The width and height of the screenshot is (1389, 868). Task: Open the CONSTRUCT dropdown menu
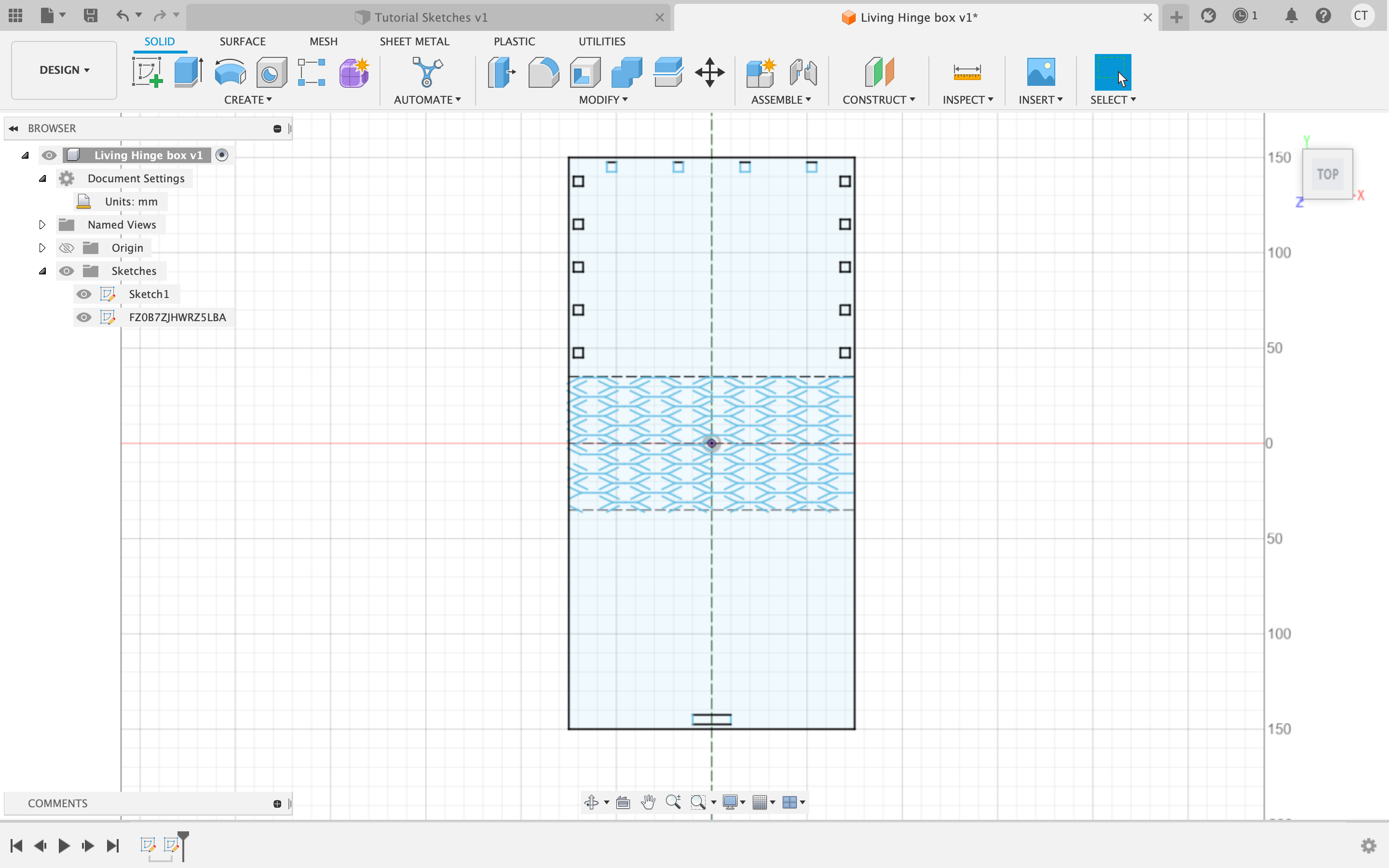878,100
